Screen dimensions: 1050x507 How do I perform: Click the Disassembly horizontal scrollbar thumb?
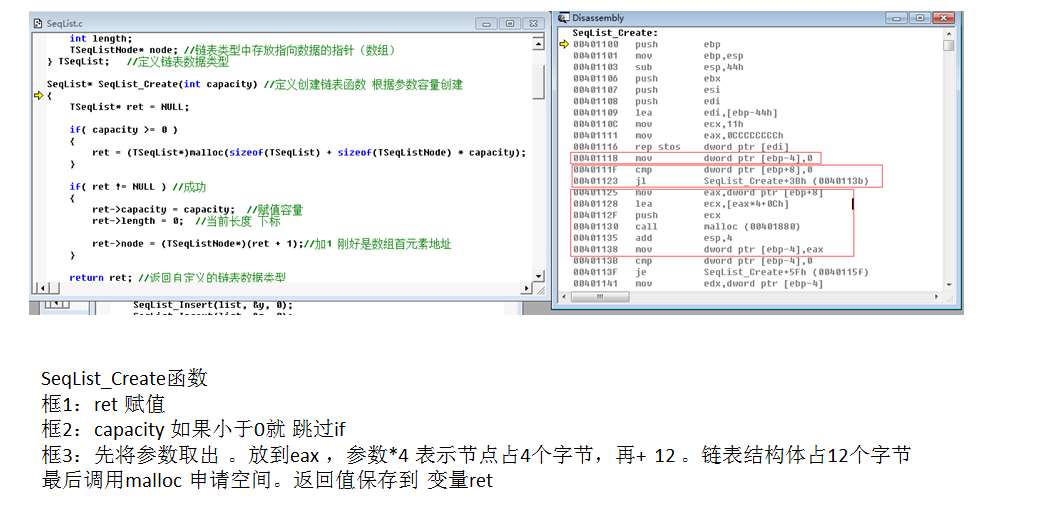[600, 296]
